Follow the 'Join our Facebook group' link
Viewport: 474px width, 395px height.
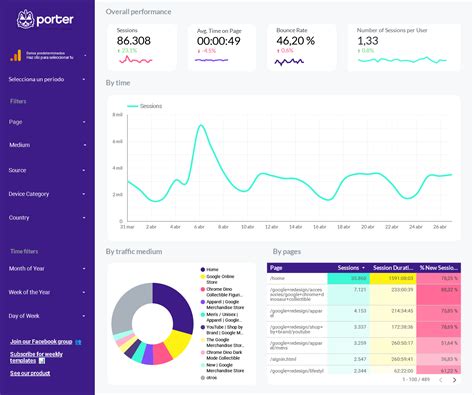[41, 342]
